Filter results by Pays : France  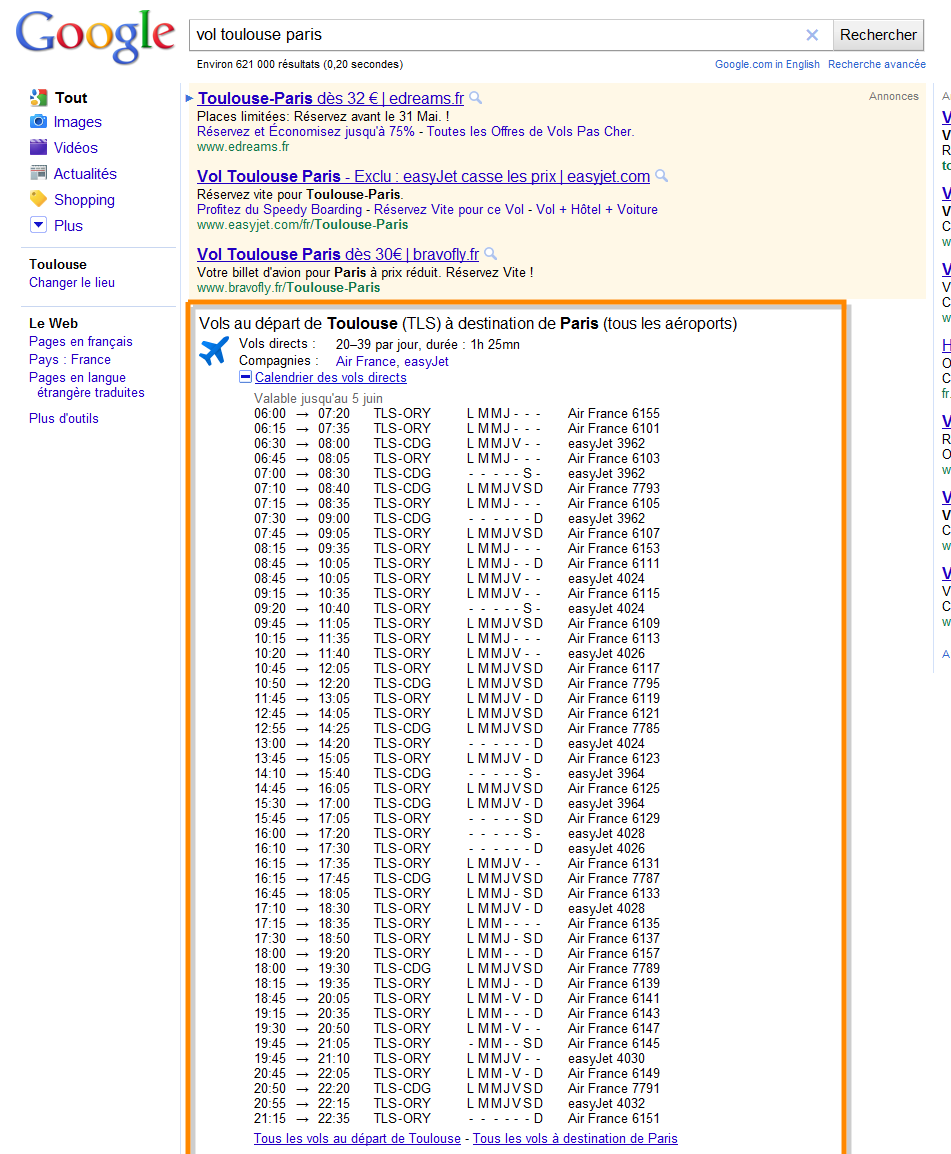[x=69, y=359]
